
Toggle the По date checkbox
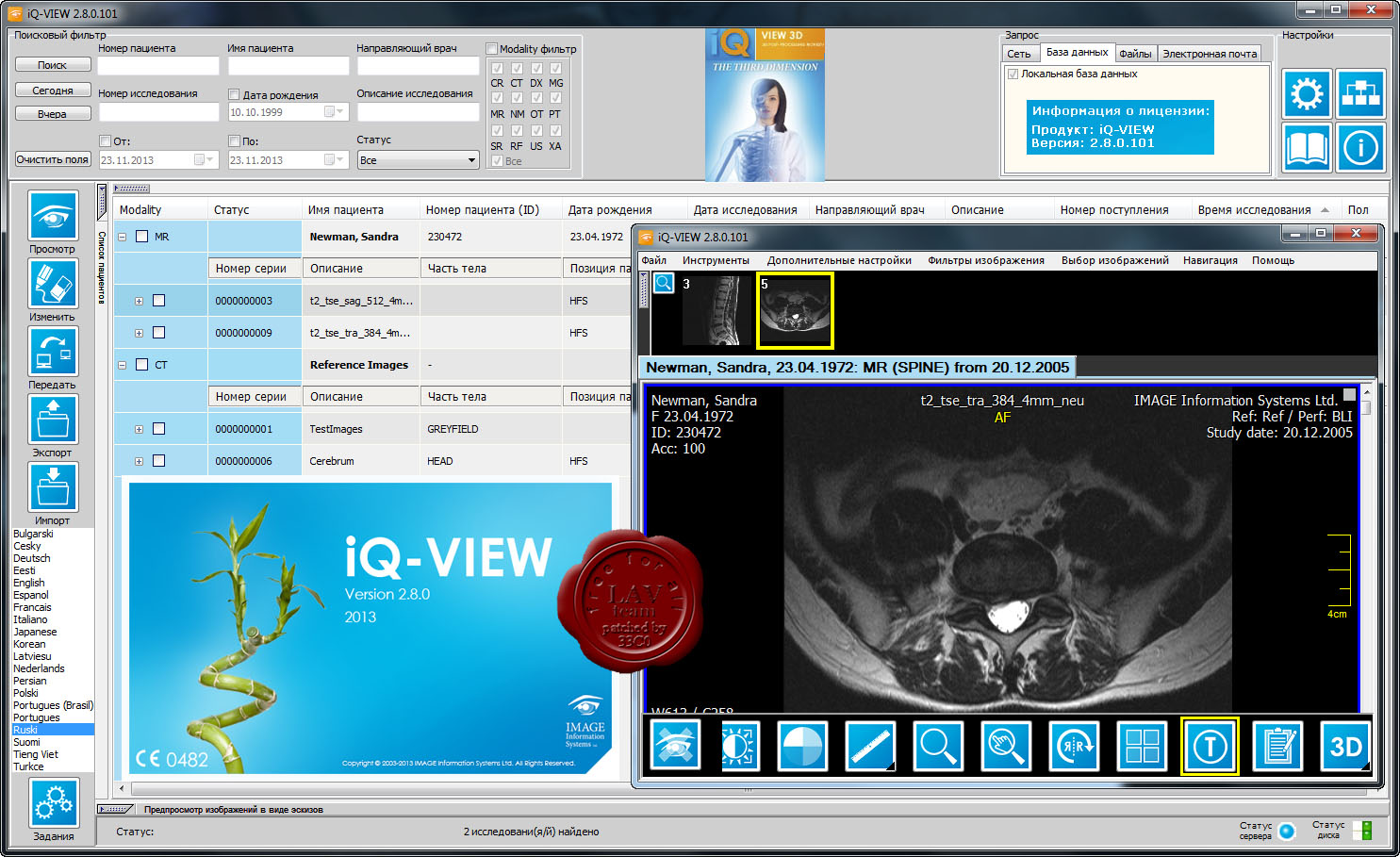[x=234, y=141]
